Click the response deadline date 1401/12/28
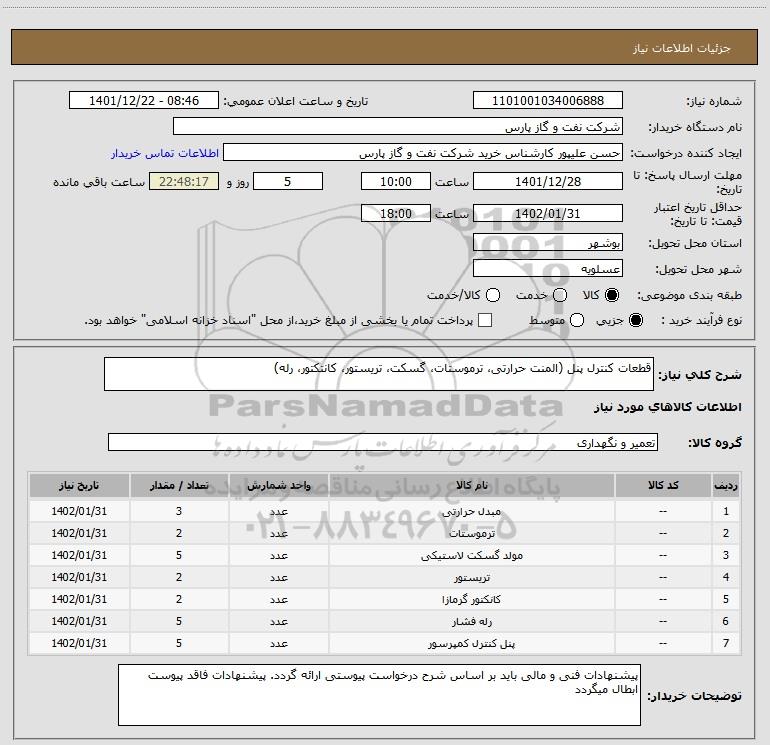770x745 pixels. 548,182
